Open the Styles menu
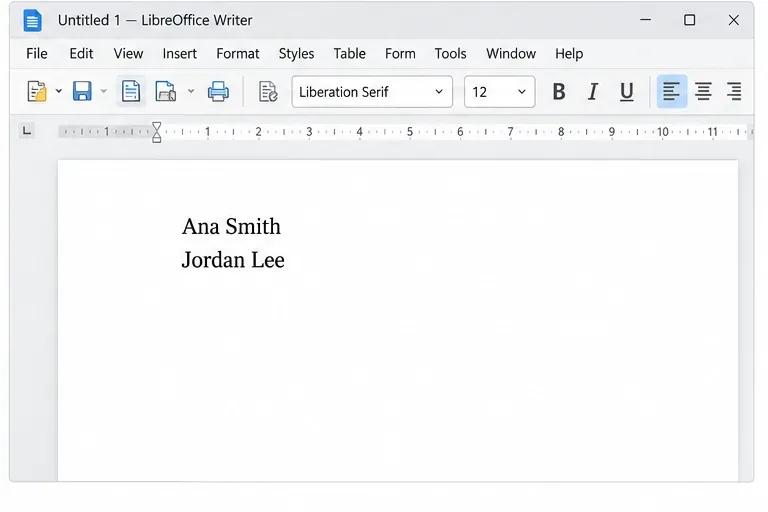 [x=296, y=53]
